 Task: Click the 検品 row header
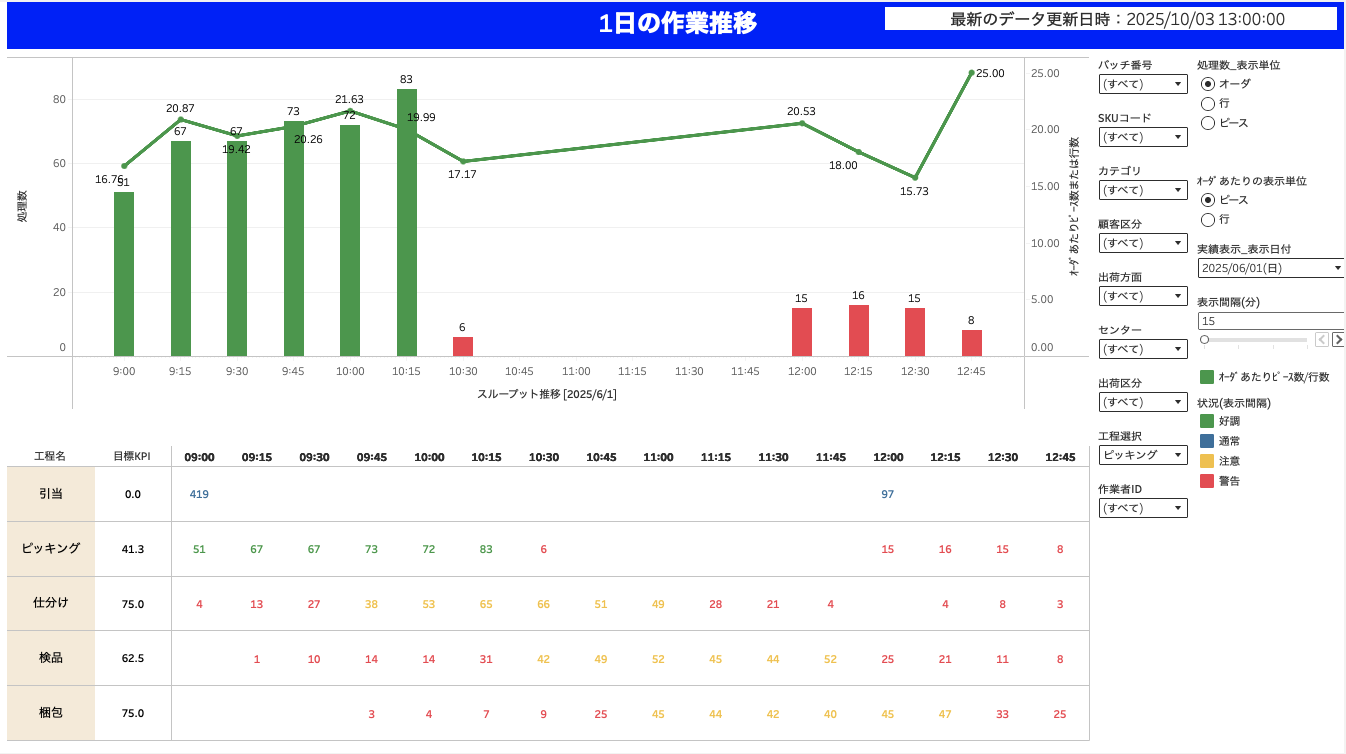click(51, 659)
